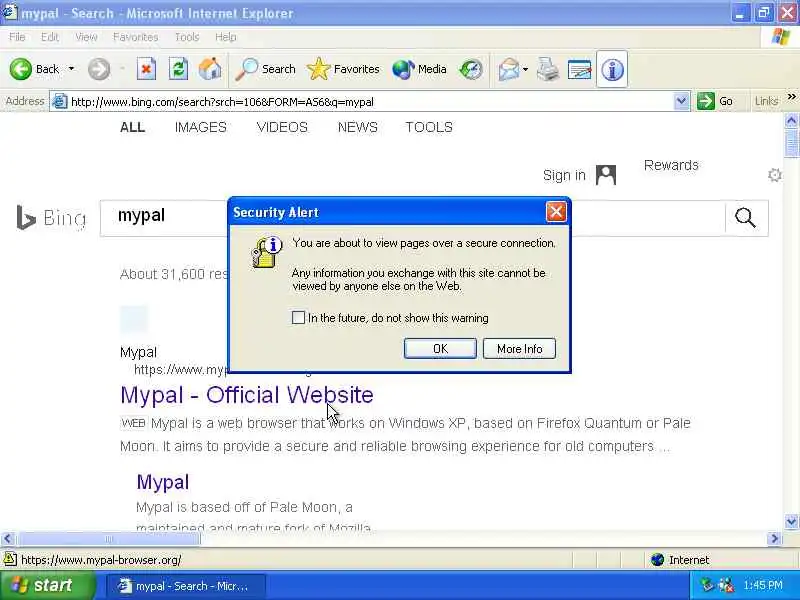Viewport: 800px width, 600px height.
Task: Open the Windows start menu
Action: pyautogui.click(x=47, y=585)
